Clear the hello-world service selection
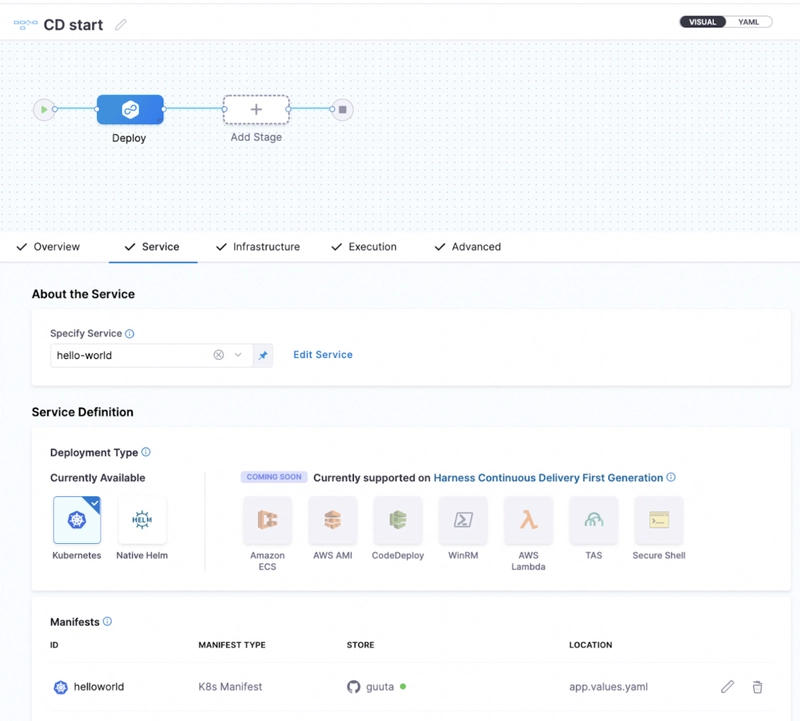Viewport: 800px width, 721px height. click(218, 355)
